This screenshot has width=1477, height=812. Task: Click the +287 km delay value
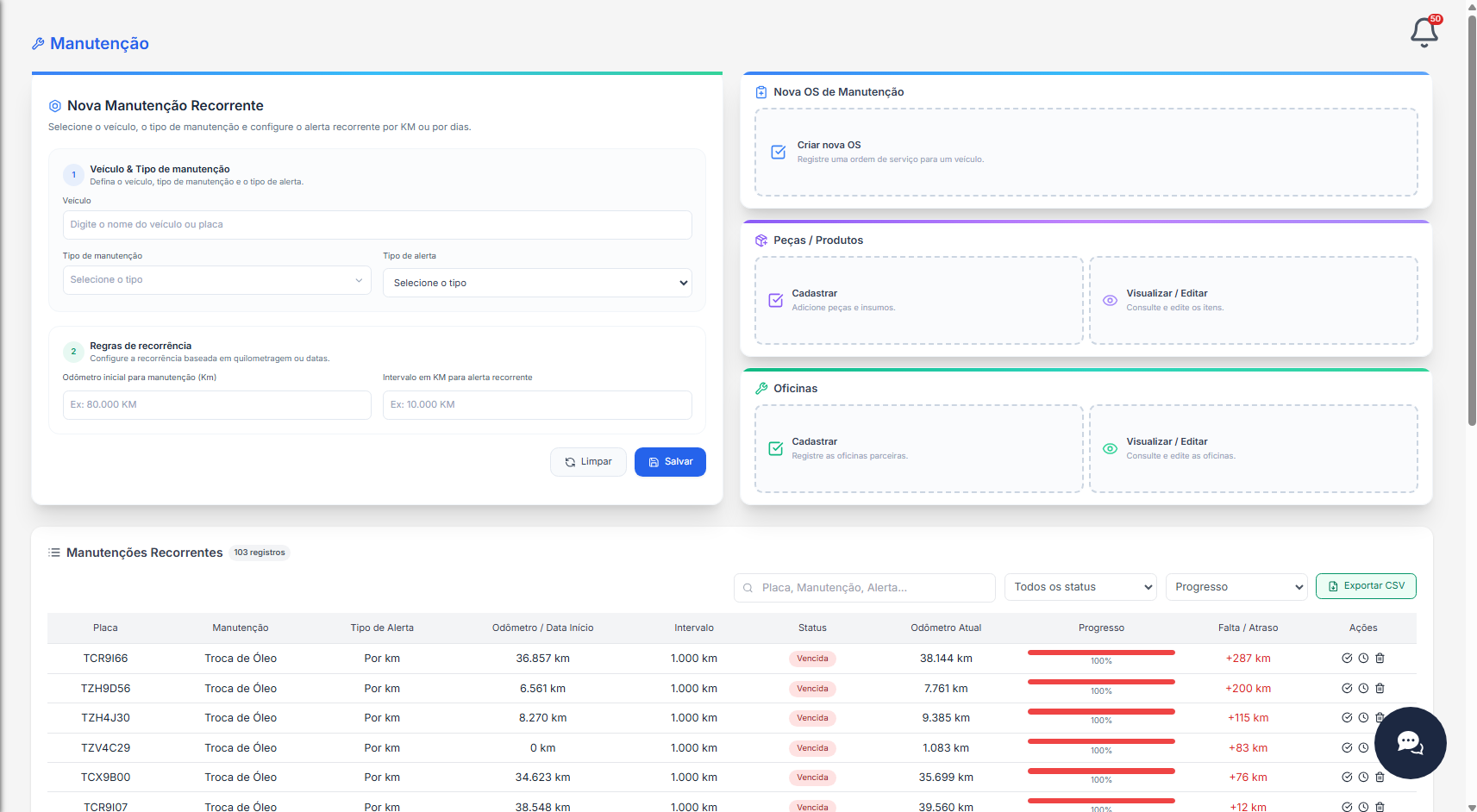click(x=1248, y=659)
